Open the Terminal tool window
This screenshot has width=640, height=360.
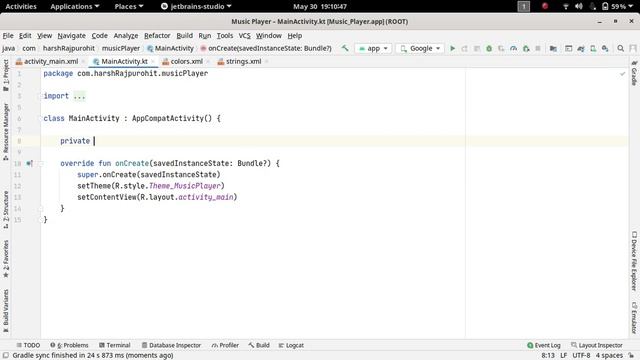[x=115, y=345]
